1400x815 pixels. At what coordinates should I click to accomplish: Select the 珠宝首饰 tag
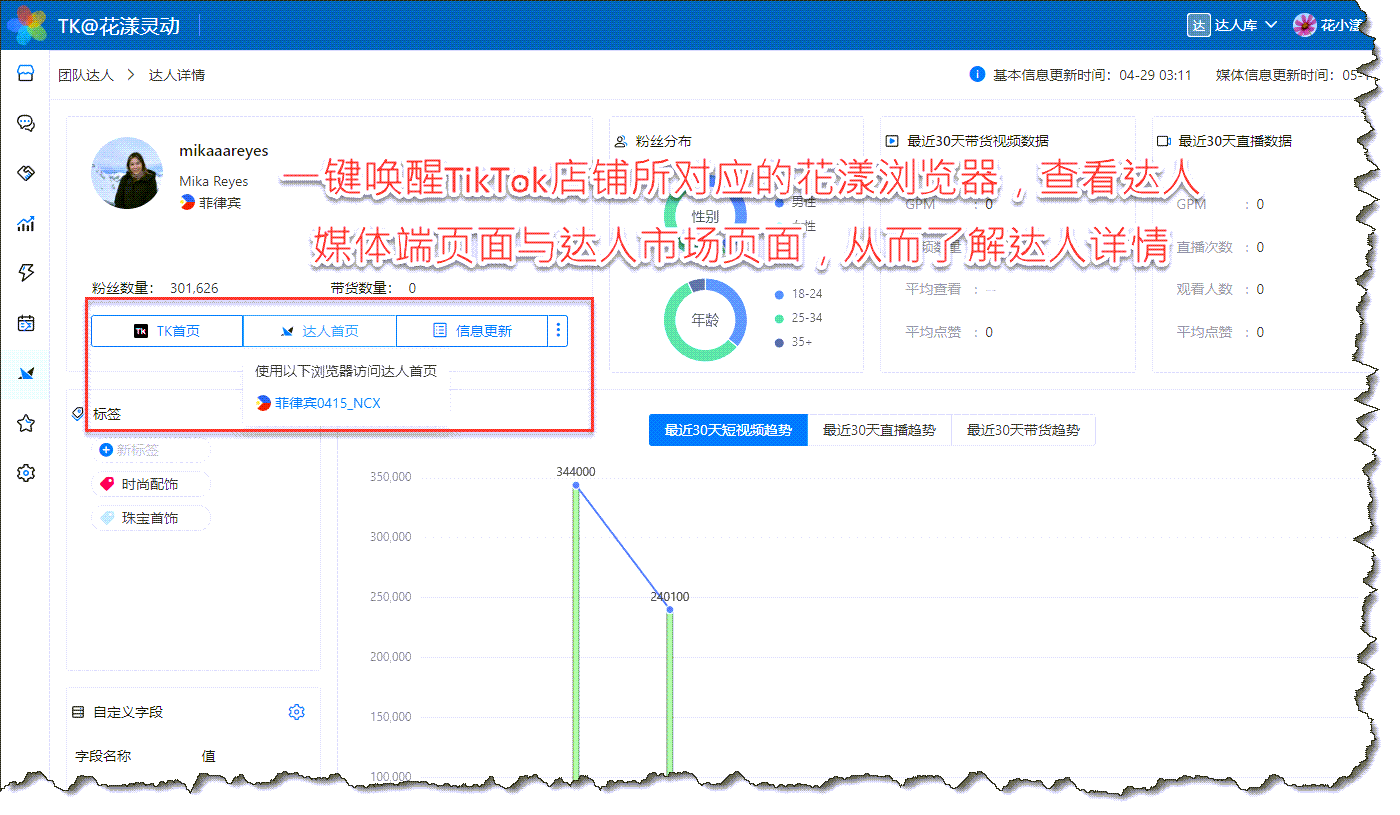click(x=150, y=518)
